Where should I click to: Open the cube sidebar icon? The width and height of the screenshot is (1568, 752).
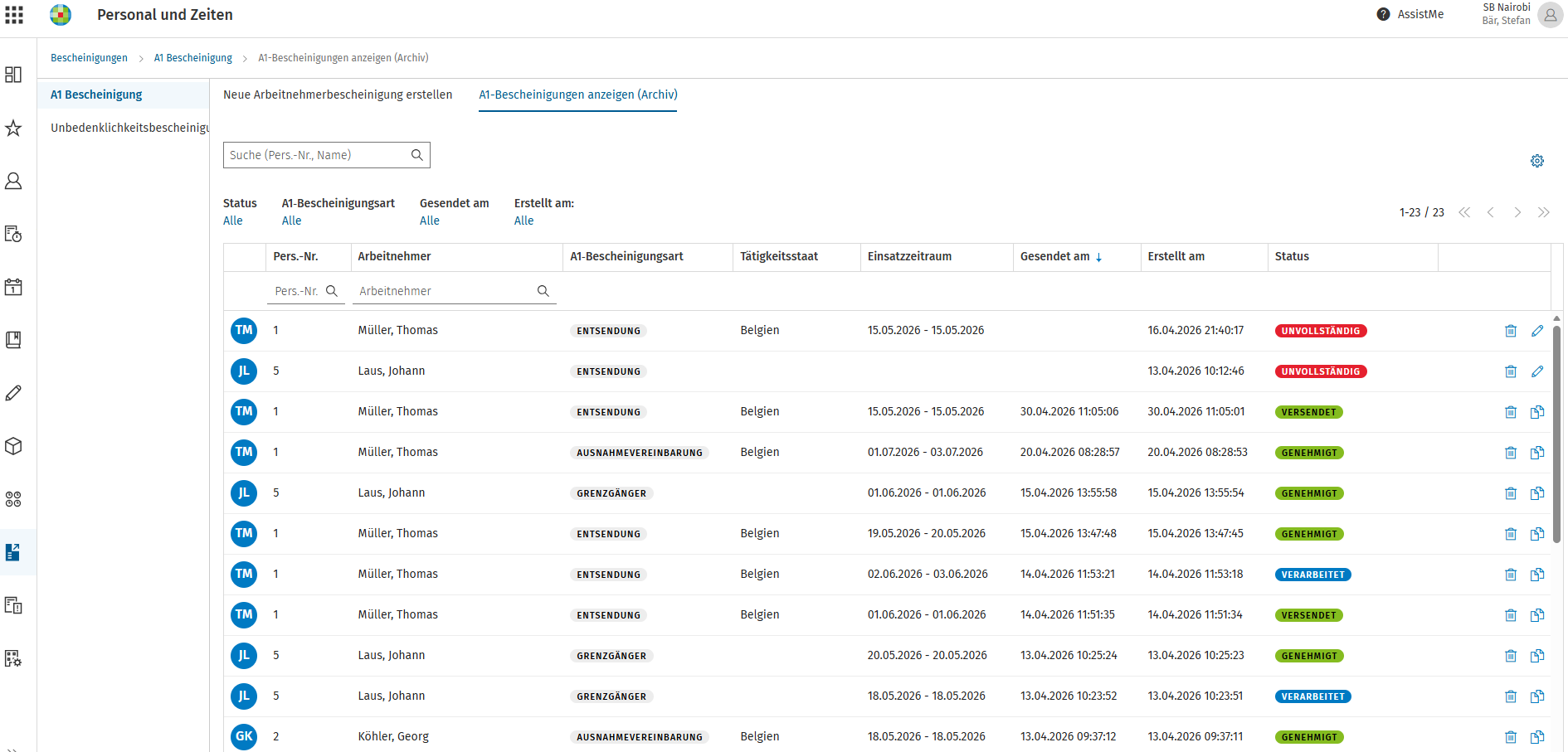click(13, 446)
